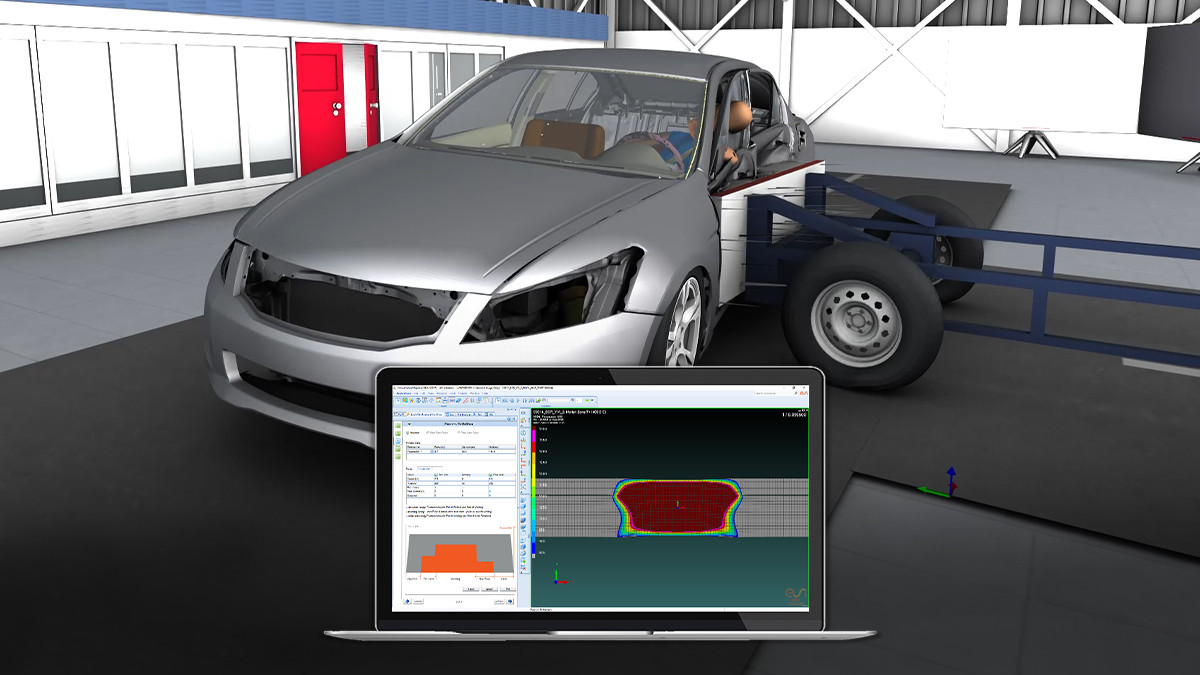Collapse the panel using the header arrow
The image size is (1200, 675).
tap(407, 422)
